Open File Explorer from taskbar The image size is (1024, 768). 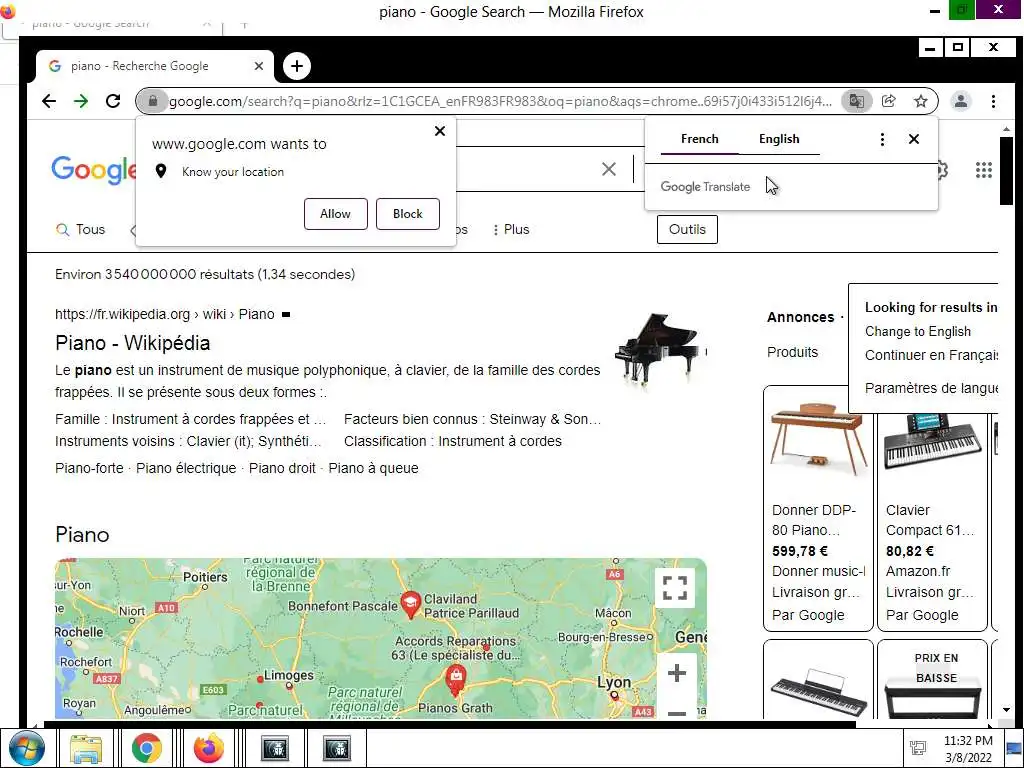(x=86, y=748)
